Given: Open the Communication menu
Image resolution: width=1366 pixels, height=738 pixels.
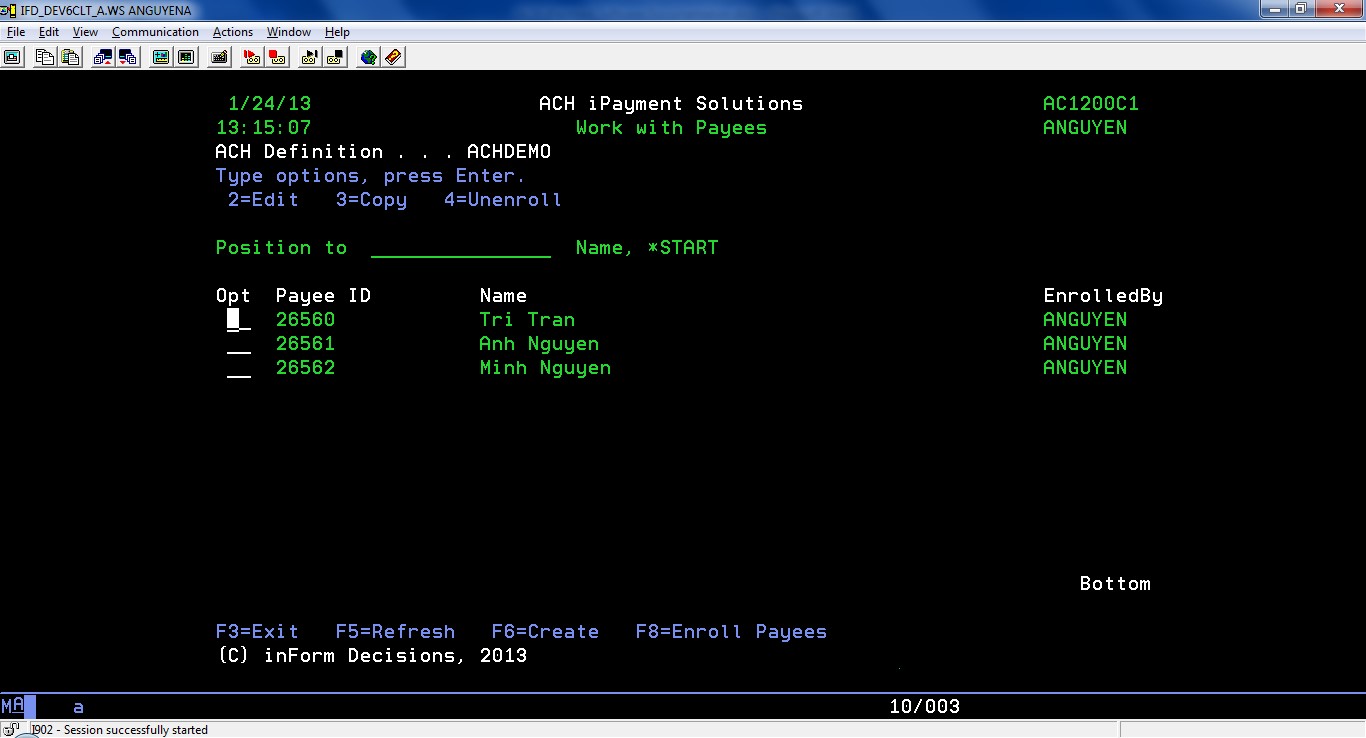Looking at the screenshot, I should [x=155, y=32].
